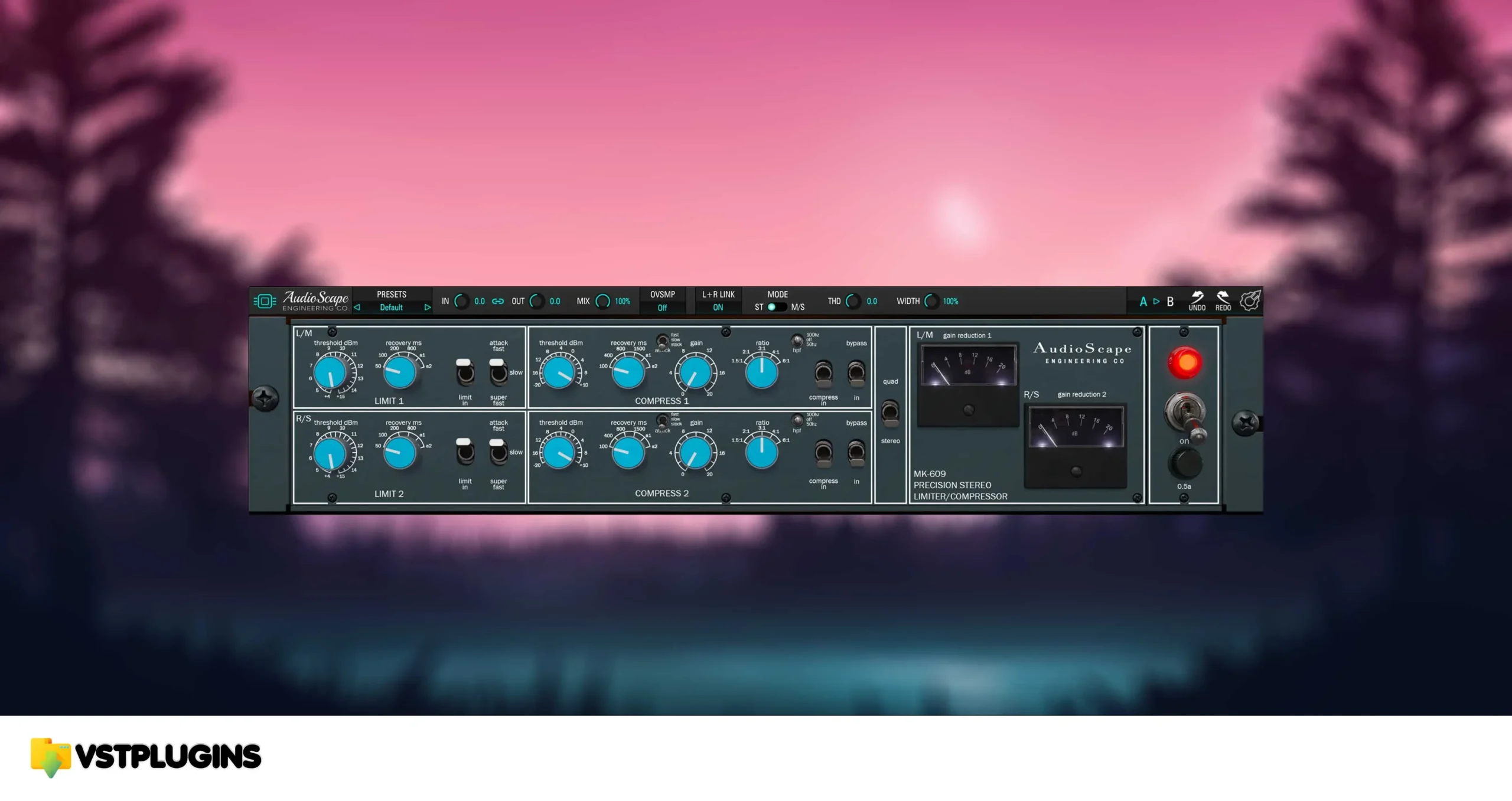This screenshot has width=1512, height=801.
Task: Click the LIMIT 1 recovery ms knob
Action: (400, 372)
